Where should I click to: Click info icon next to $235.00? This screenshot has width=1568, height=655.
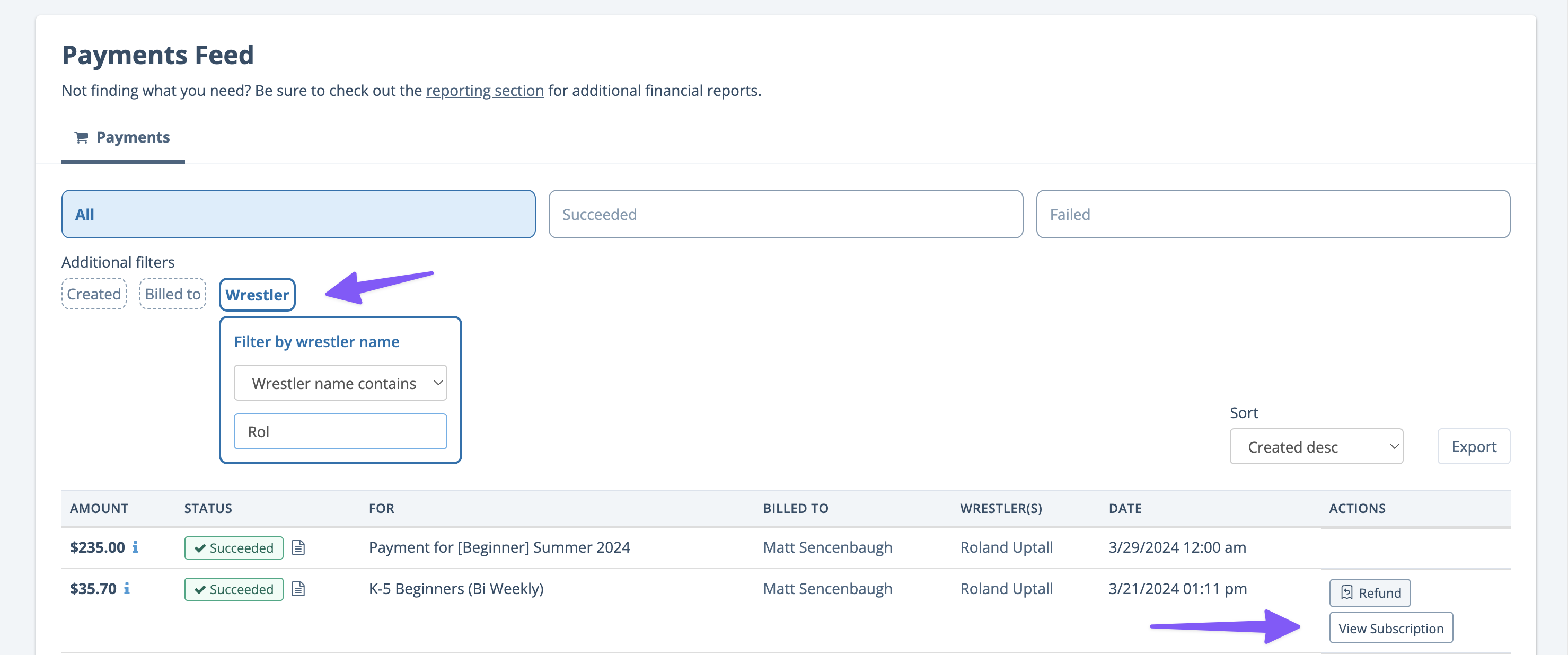point(135,547)
